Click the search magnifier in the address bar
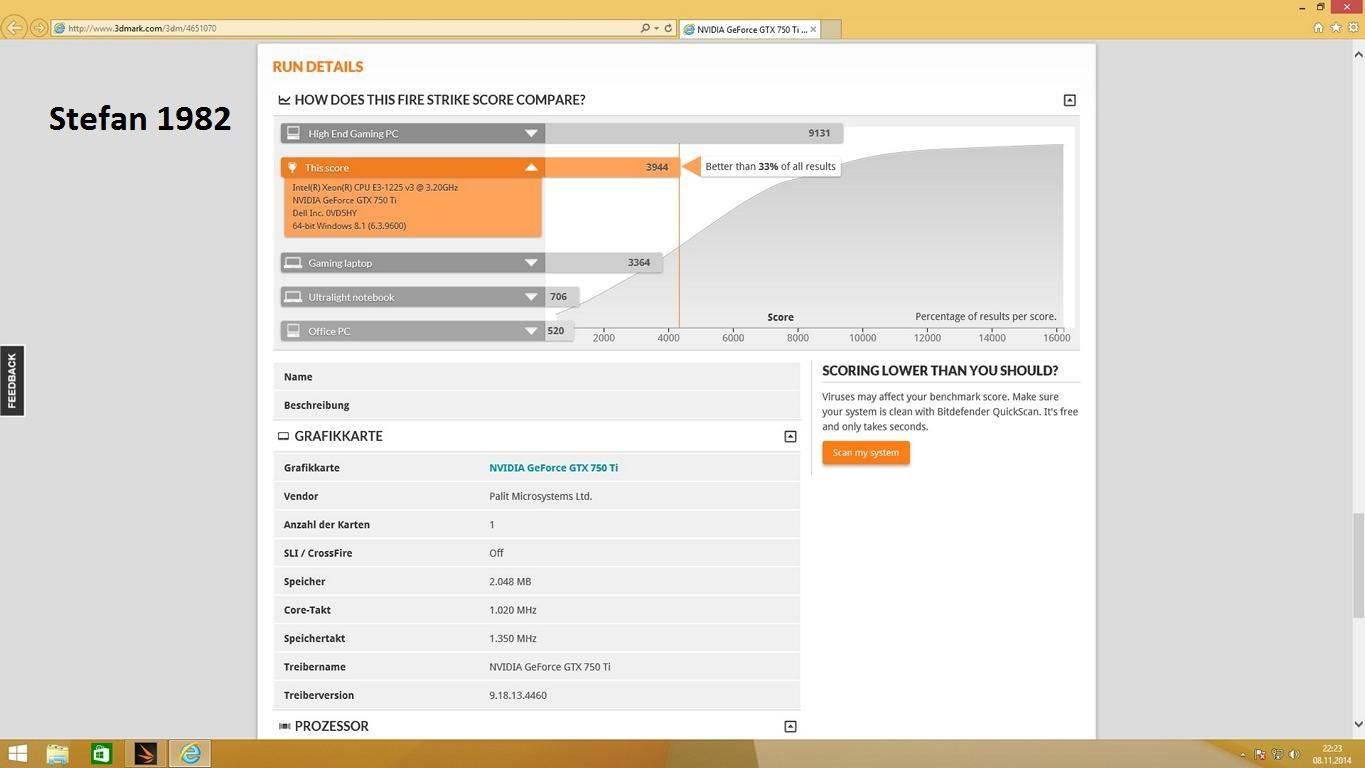 click(x=645, y=28)
